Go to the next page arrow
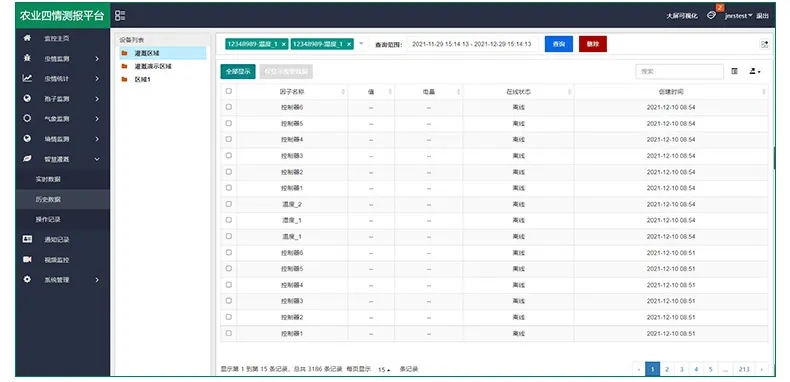This screenshot has height=382, width=790. tap(761, 369)
